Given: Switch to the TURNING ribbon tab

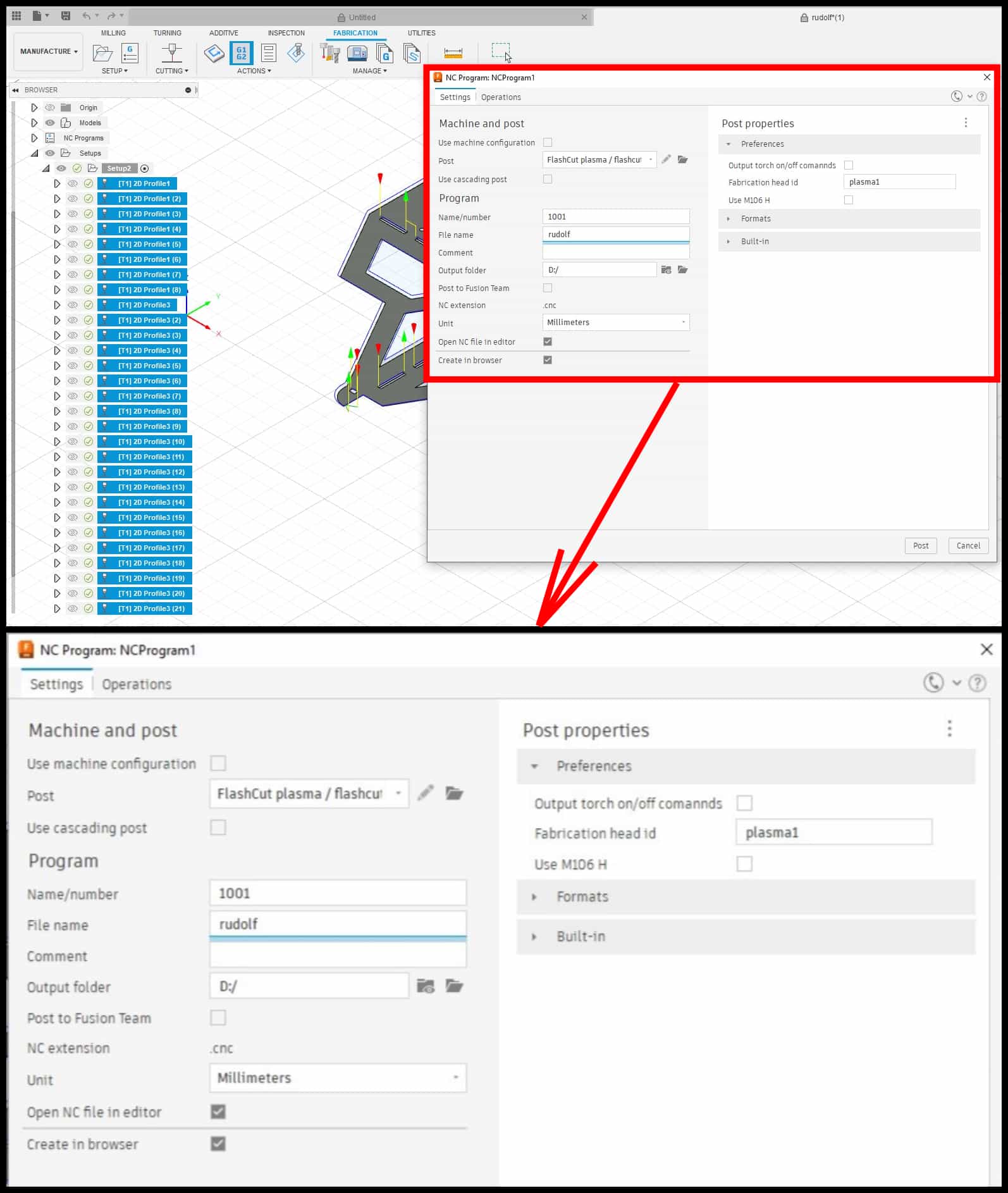Looking at the screenshot, I should coord(167,33).
